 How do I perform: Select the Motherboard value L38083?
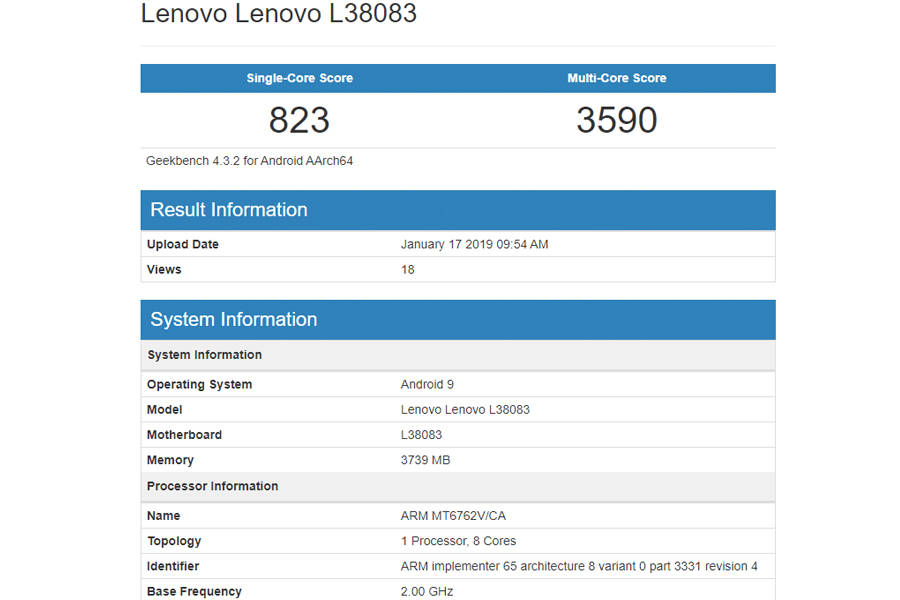coord(422,435)
